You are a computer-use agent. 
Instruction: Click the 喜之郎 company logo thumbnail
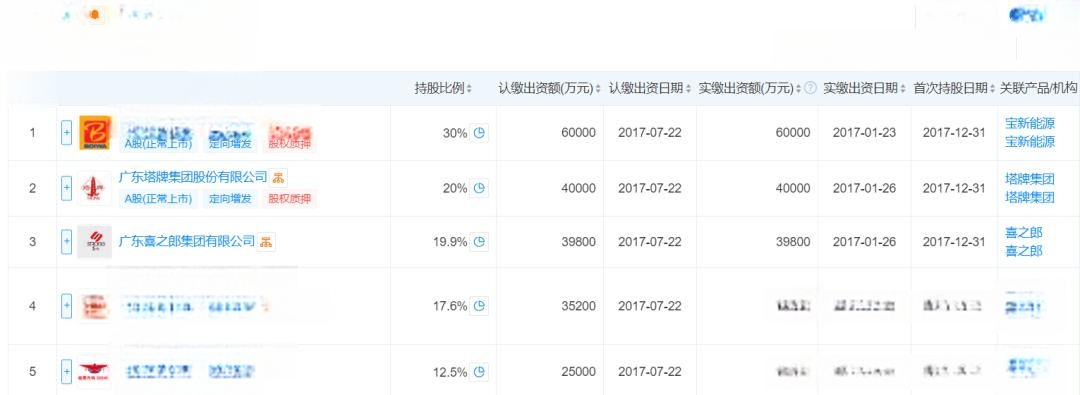[94, 241]
